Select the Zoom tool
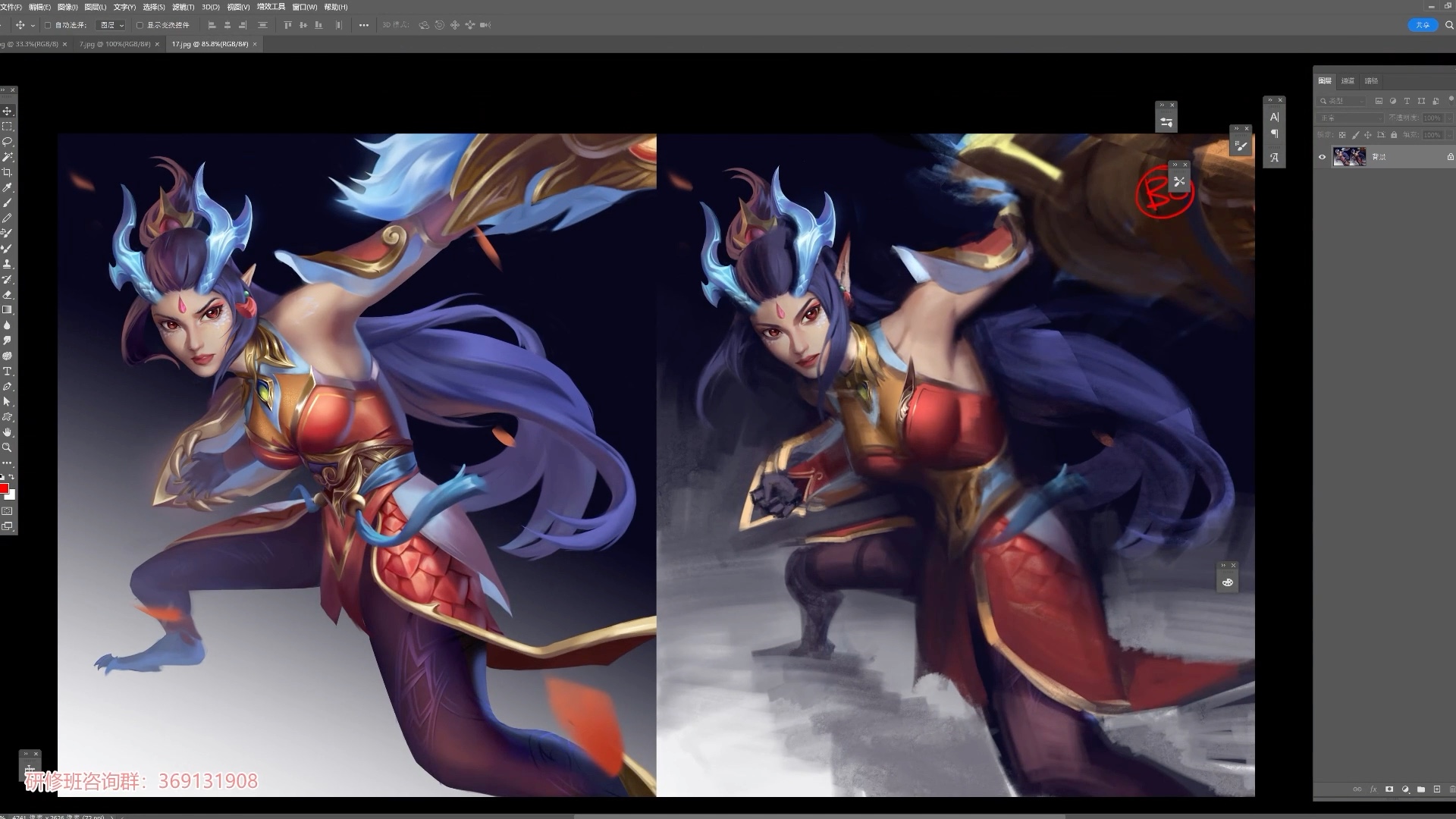The height and width of the screenshot is (819, 1456). 8,447
